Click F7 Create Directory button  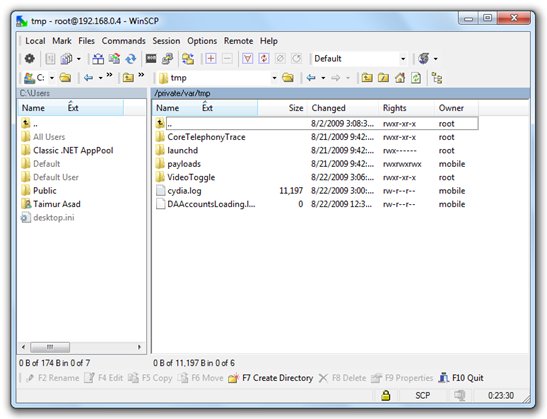click(271, 378)
